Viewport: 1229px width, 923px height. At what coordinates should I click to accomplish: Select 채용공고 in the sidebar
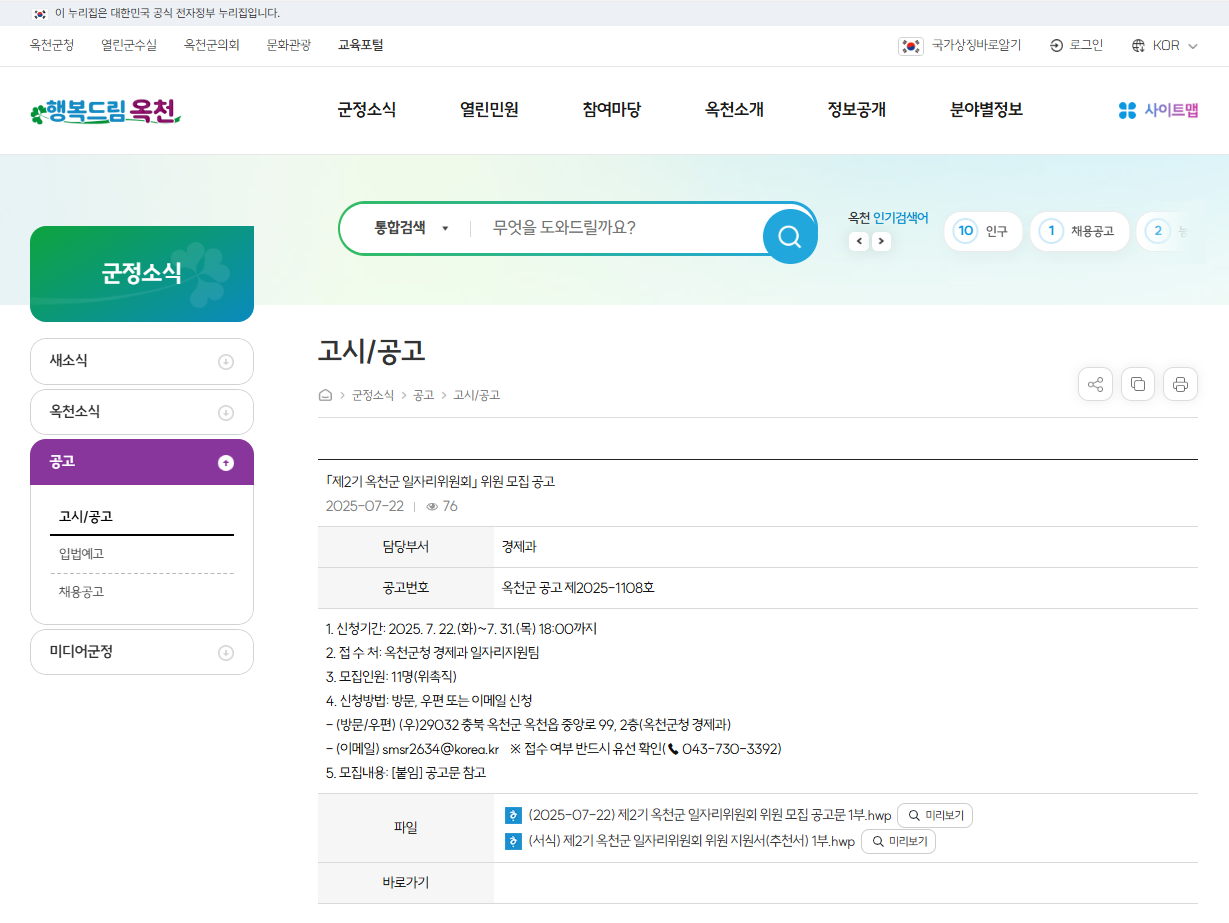81,592
